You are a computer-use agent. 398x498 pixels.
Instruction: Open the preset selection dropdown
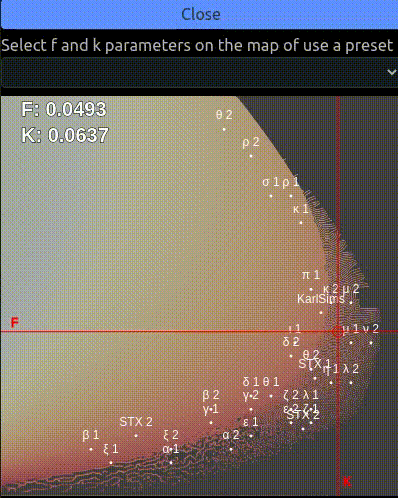pyautogui.click(x=199, y=72)
